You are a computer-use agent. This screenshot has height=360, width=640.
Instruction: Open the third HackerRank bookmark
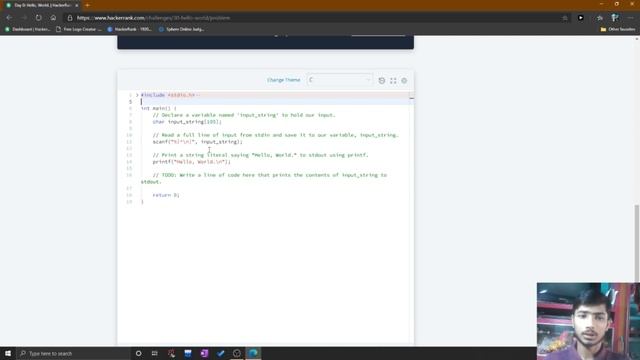(130, 29)
